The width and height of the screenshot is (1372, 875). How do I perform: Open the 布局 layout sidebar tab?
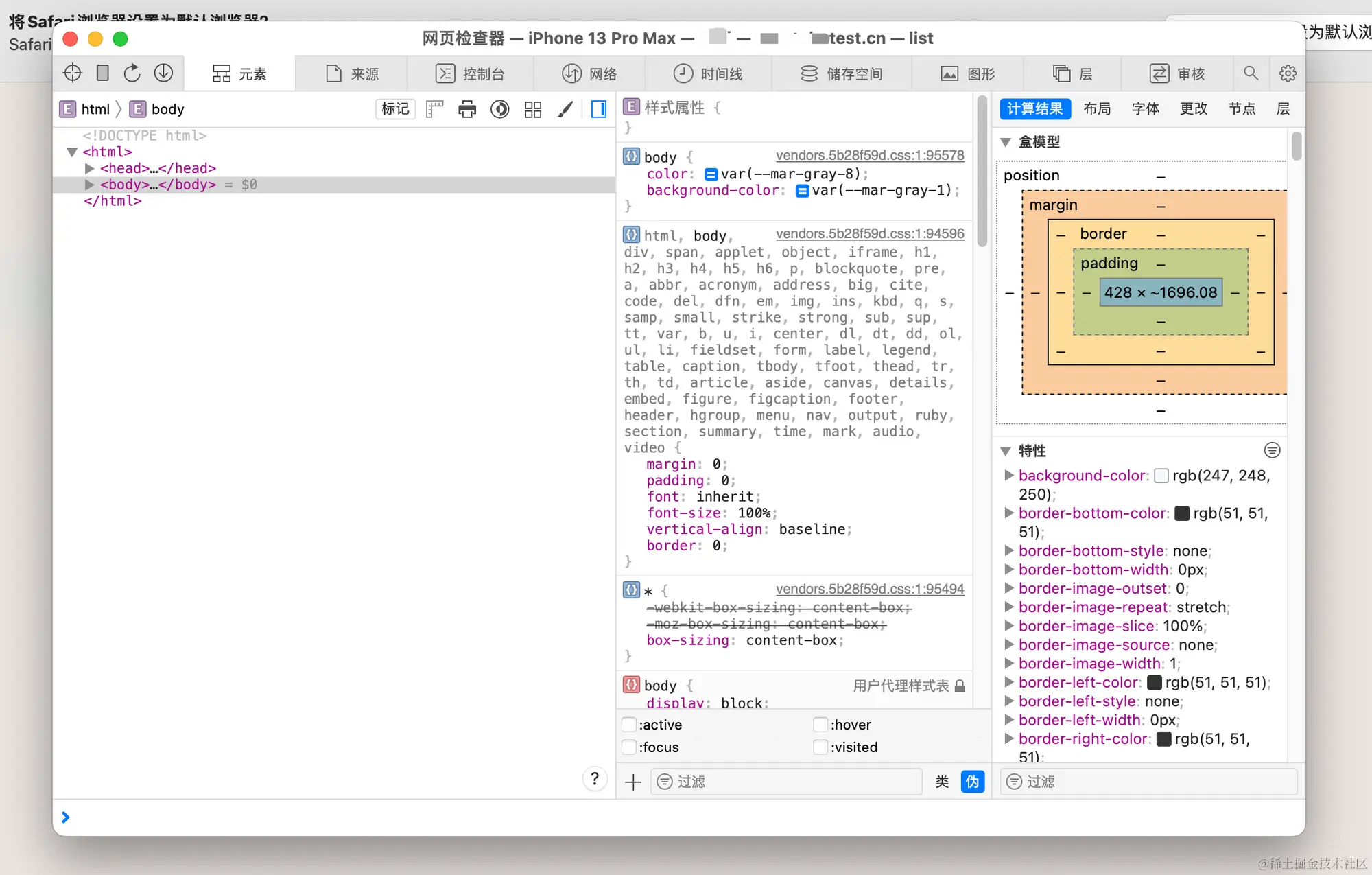[x=1097, y=108]
